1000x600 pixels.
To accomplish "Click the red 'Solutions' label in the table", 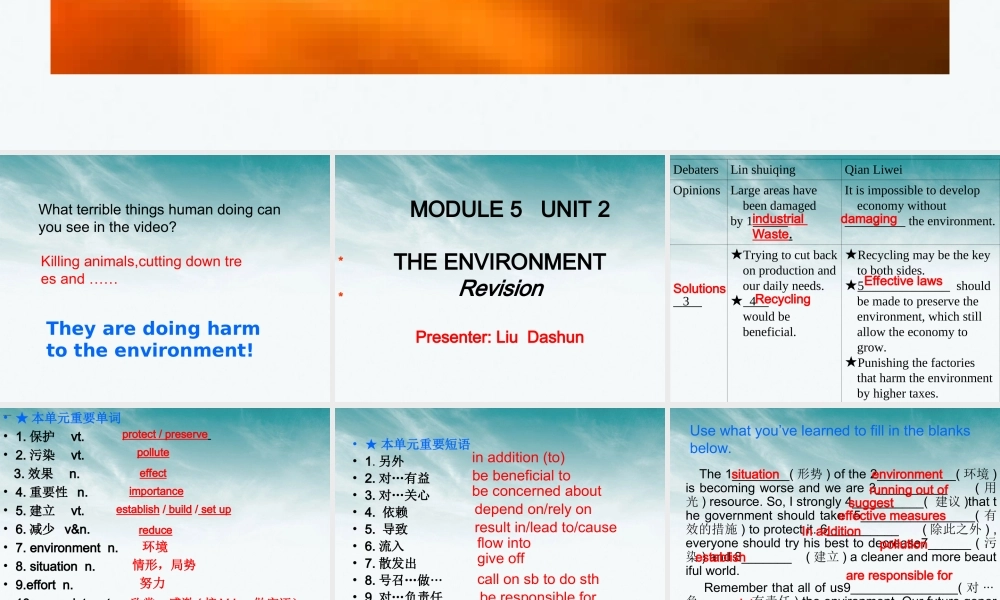I will [699, 288].
